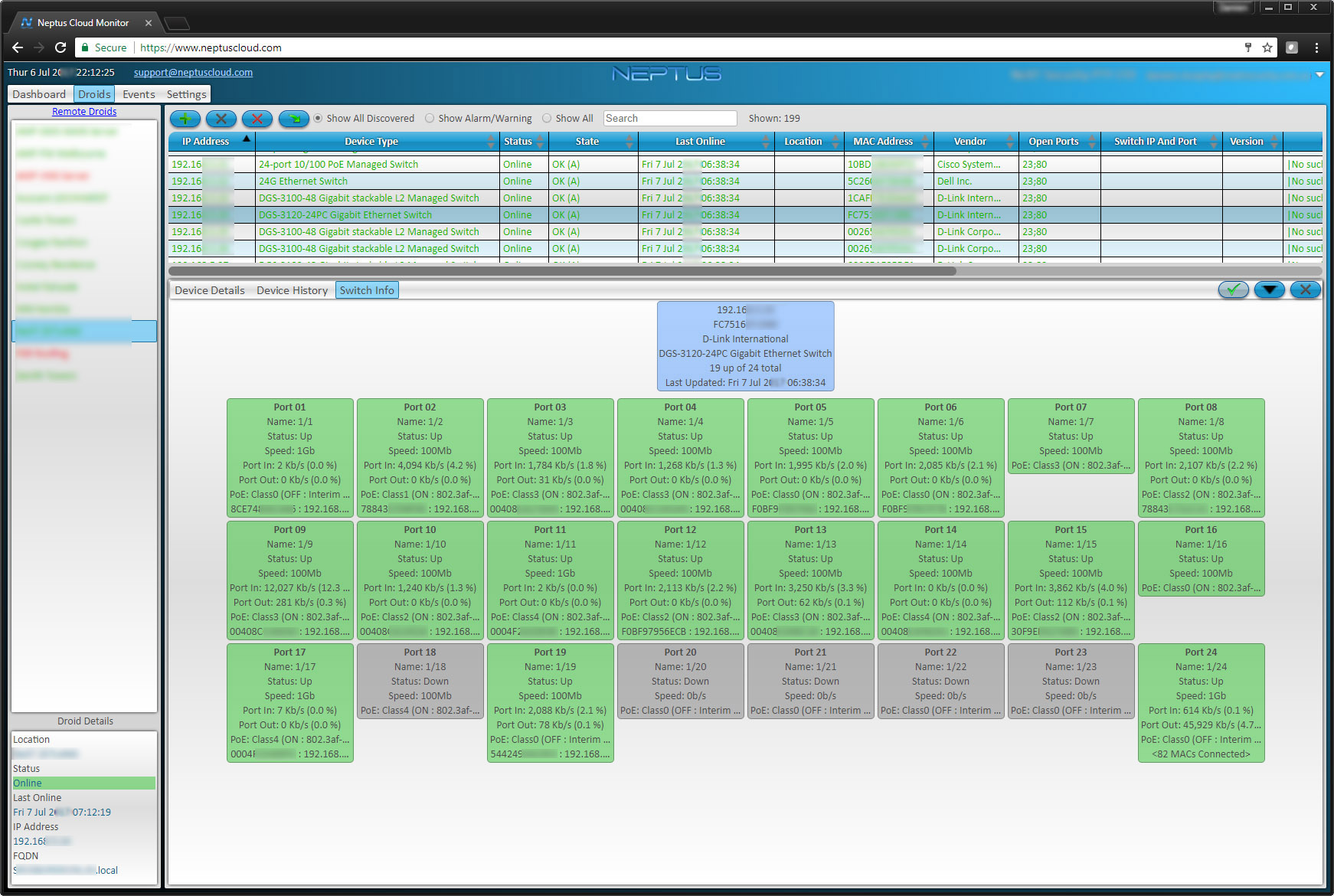
Task: Click the Secure padlock icon
Action: [x=84, y=47]
